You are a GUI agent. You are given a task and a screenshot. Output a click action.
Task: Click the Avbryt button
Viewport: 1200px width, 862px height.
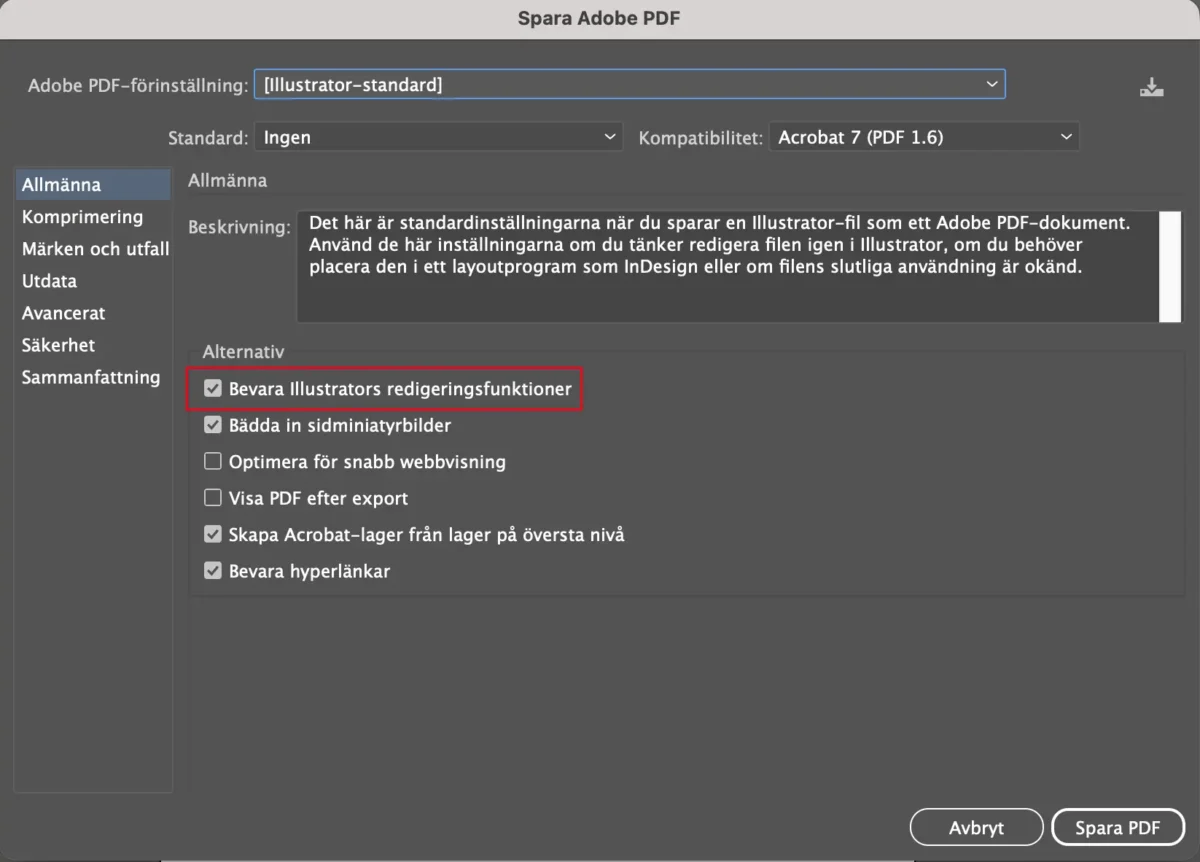pyautogui.click(x=976, y=828)
